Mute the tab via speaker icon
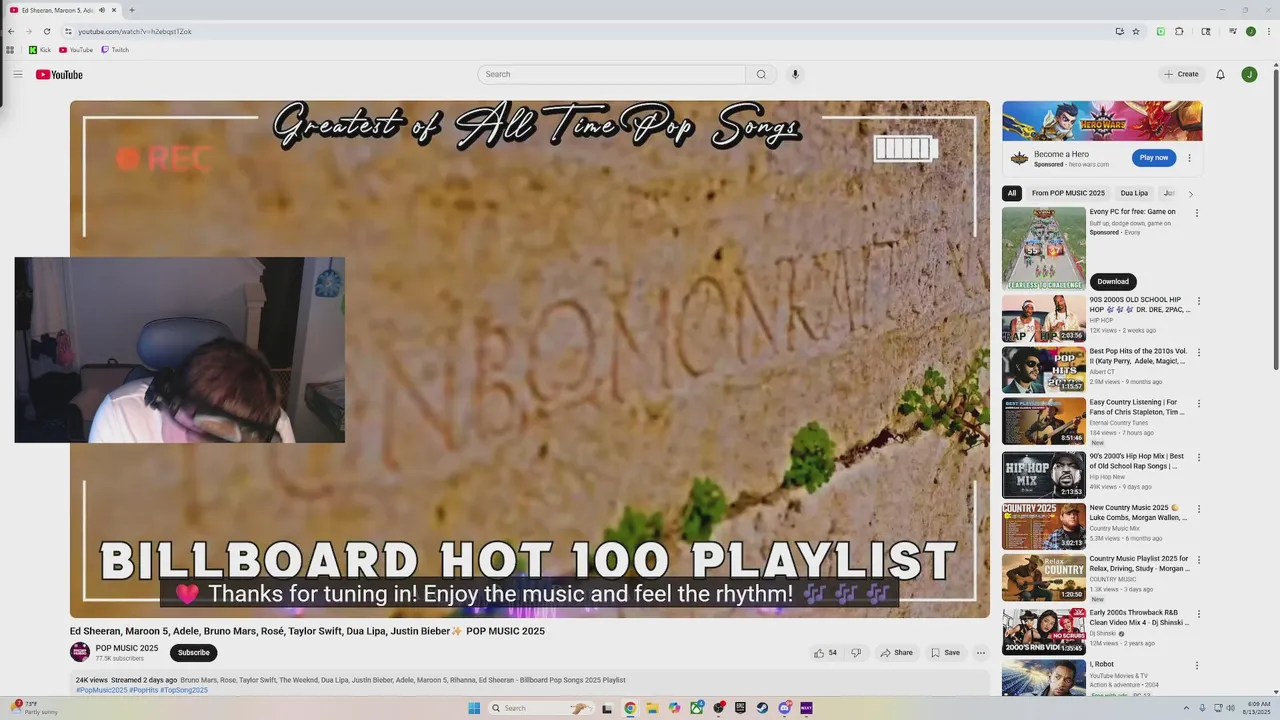Screen dimensions: 1280x720 click(x=102, y=10)
